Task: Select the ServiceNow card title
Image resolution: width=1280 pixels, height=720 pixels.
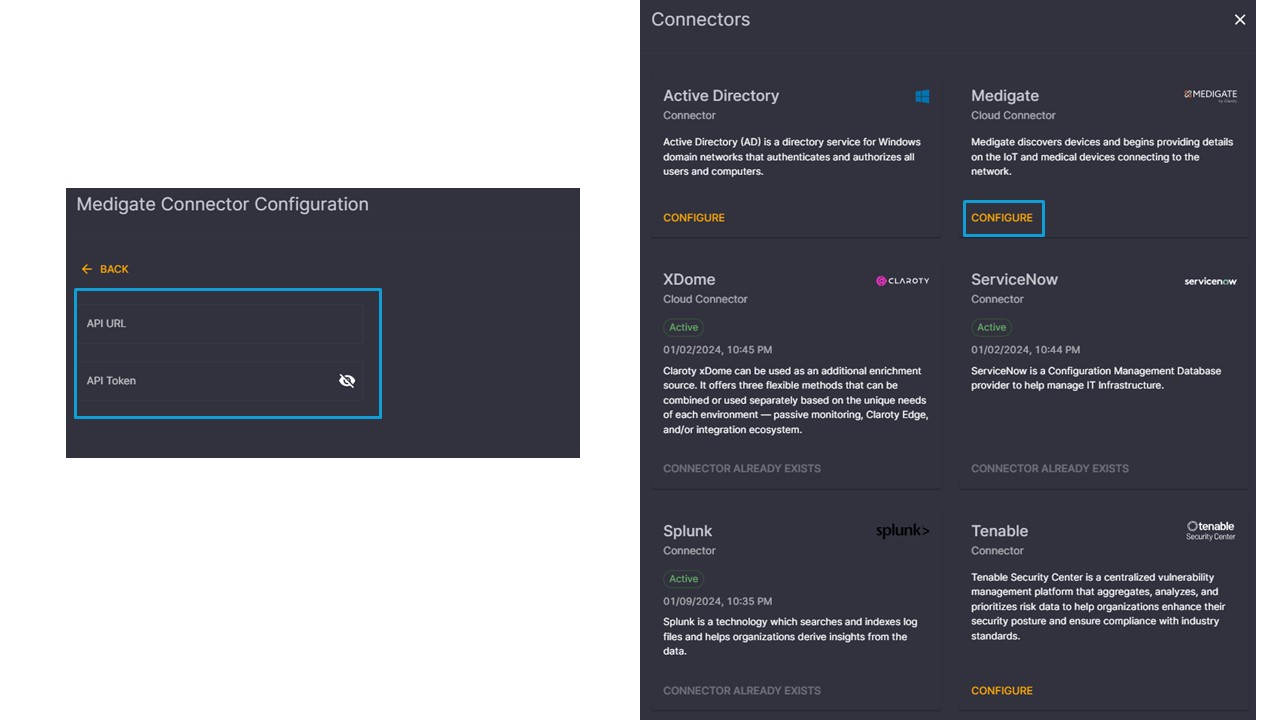Action: click(1014, 280)
